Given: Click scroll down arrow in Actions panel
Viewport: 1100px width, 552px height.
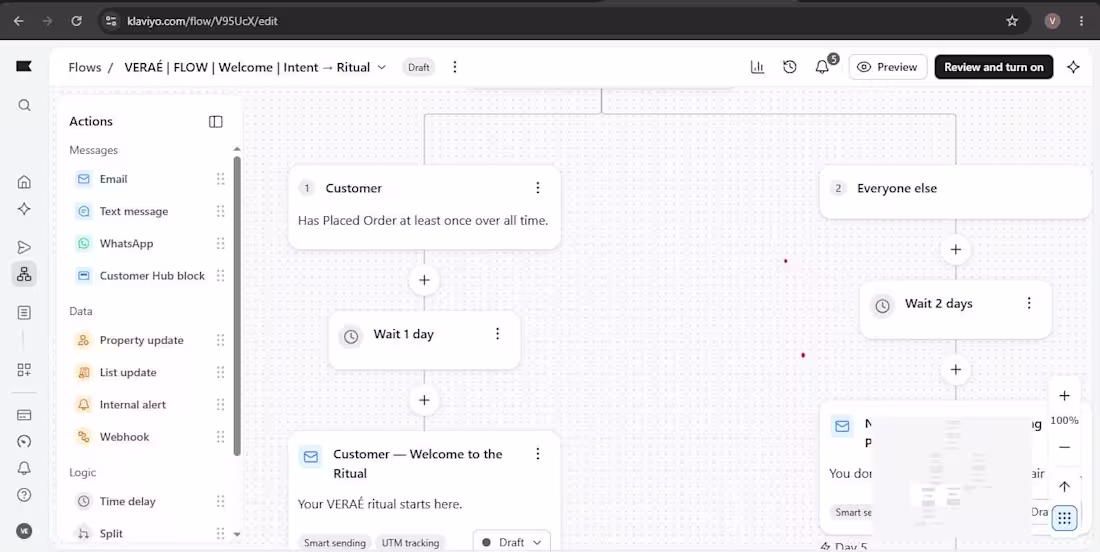Looking at the screenshot, I should pos(237,534).
